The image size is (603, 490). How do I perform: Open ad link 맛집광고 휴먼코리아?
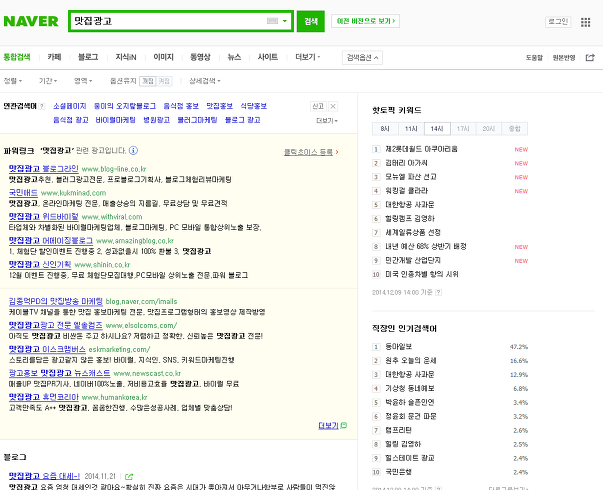(43, 397)
